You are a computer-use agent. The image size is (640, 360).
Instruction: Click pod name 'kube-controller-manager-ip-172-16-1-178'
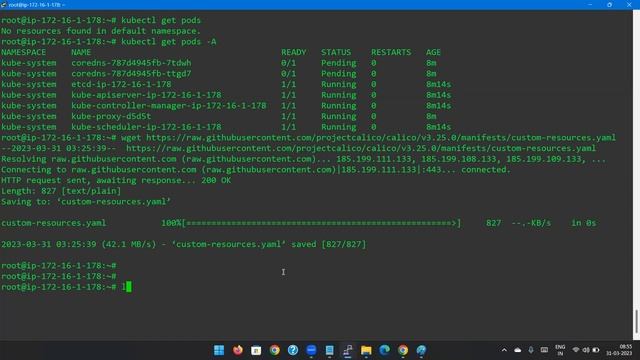pos(169,105)
